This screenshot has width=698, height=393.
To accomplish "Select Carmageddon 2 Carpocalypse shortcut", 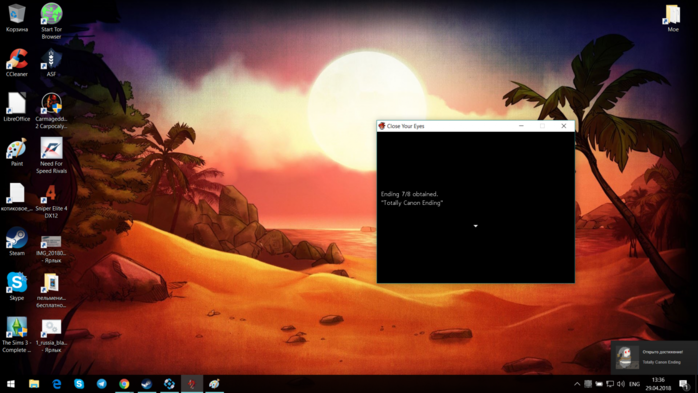I will (51, 111).
